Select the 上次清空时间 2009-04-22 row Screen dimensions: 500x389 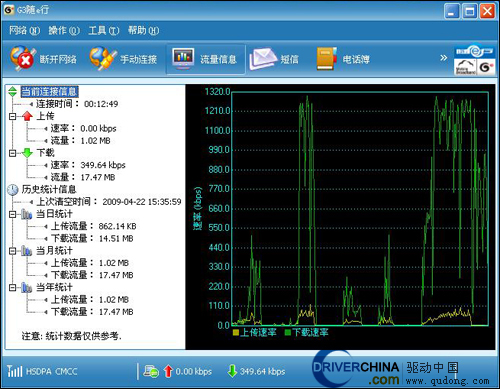109,202
